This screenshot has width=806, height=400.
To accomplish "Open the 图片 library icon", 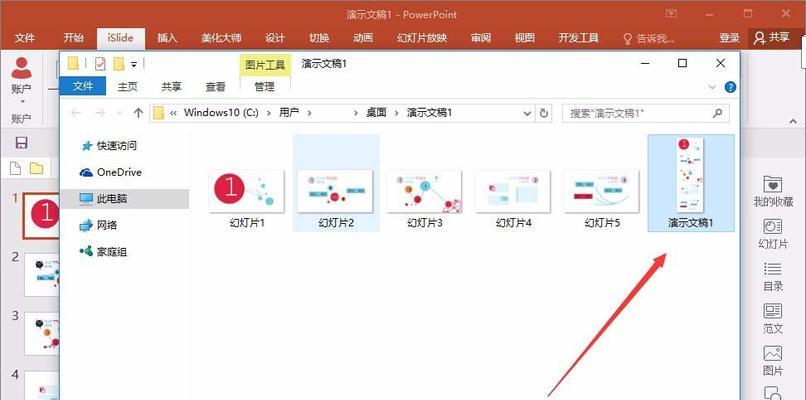I will pos(773,361).
